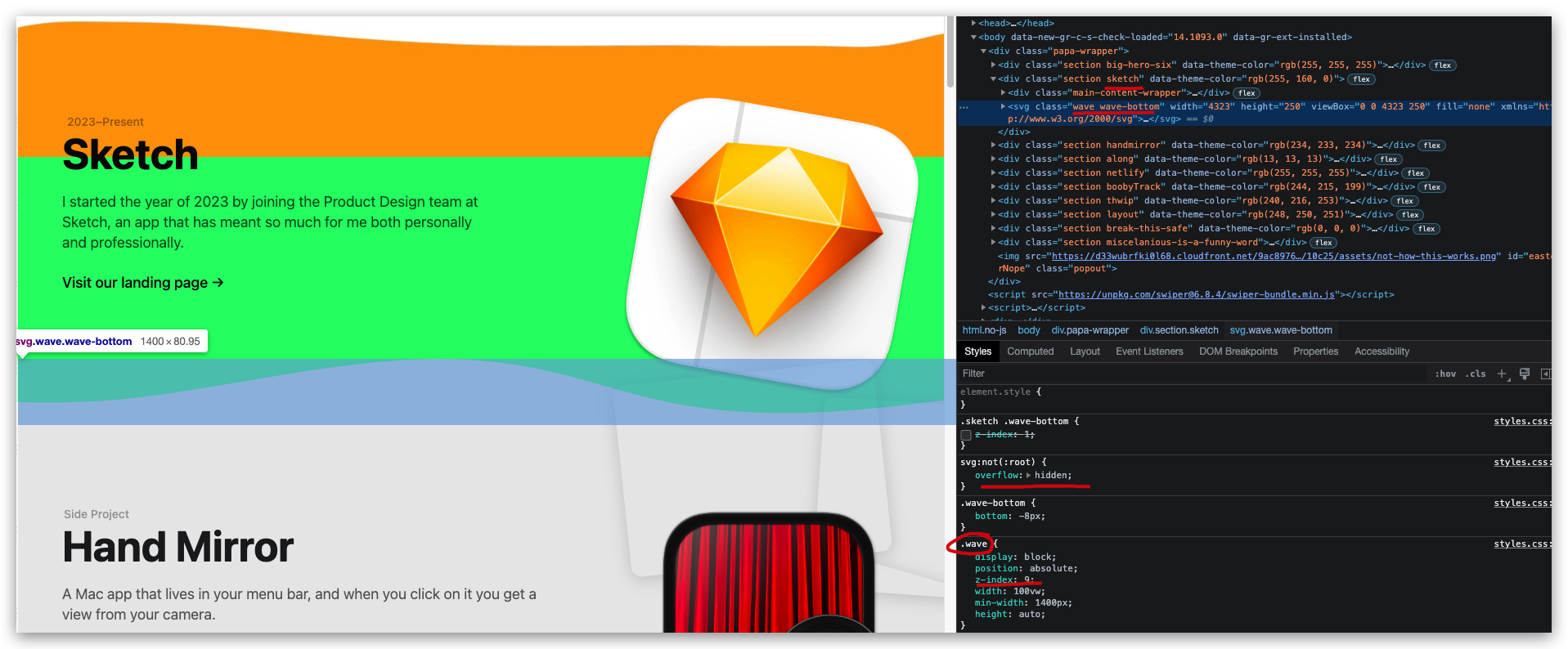The image size is (1568, 649).
Task: Collapse the section sketch div
Action: point(993,79)
